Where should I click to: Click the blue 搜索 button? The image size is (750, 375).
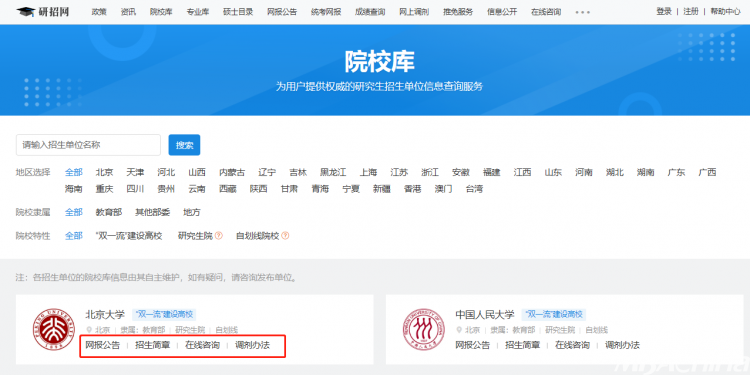184,145
